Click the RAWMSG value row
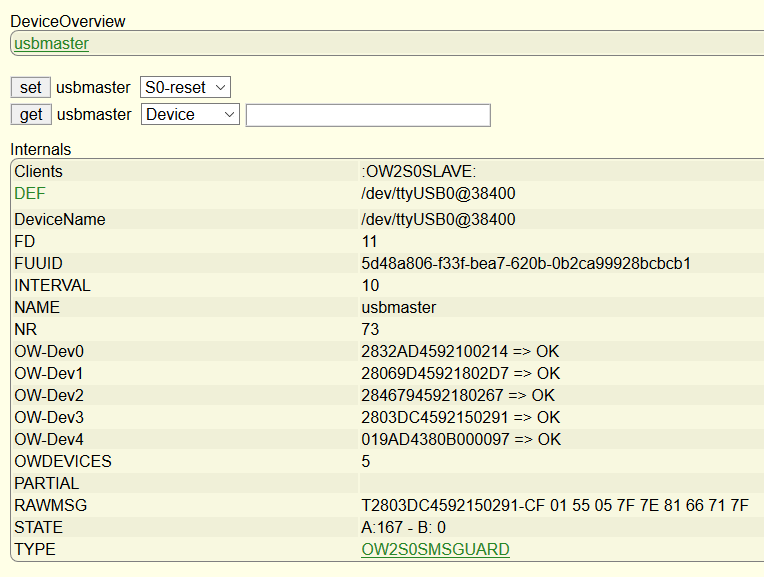The height and width of the screenshot is (577, 764). click(x=554, y=505)
